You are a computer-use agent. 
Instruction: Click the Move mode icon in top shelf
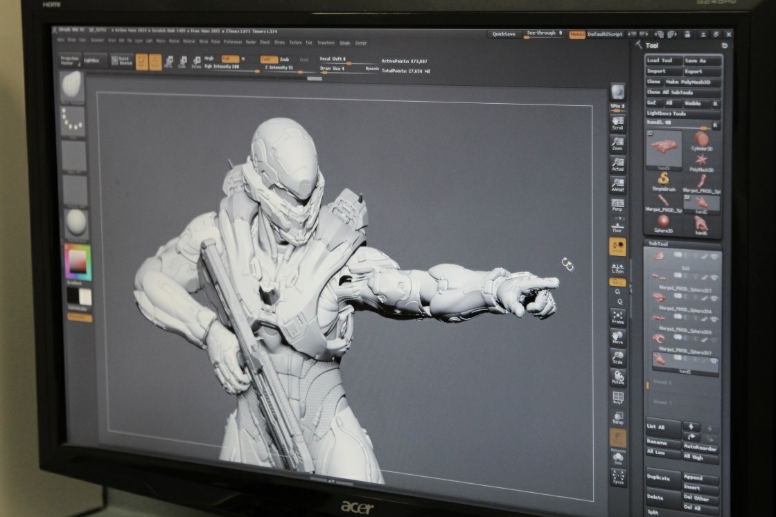click(169, 62)
